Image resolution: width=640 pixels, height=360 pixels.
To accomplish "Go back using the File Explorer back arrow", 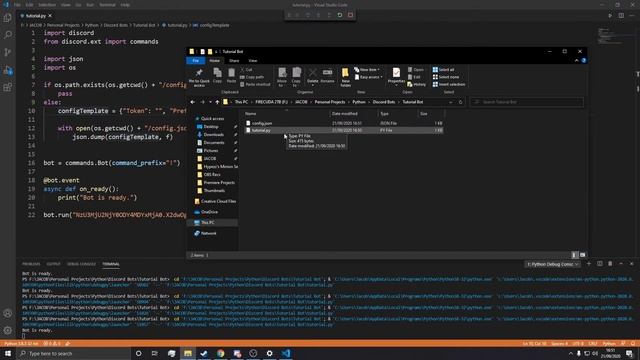I will pos(193,102).
